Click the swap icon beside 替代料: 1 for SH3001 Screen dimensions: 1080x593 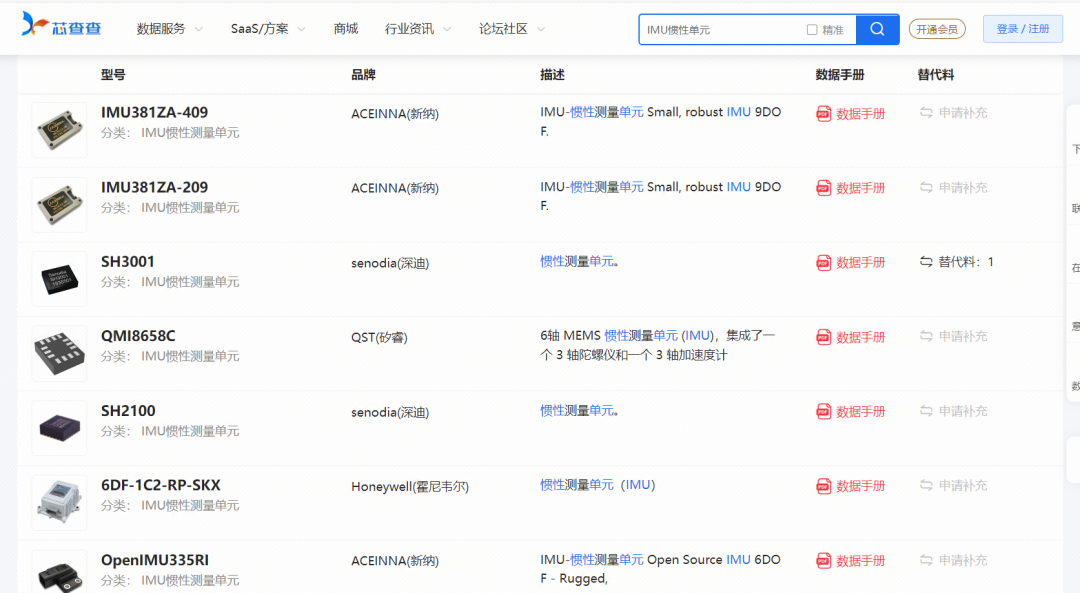coord(926,262)
